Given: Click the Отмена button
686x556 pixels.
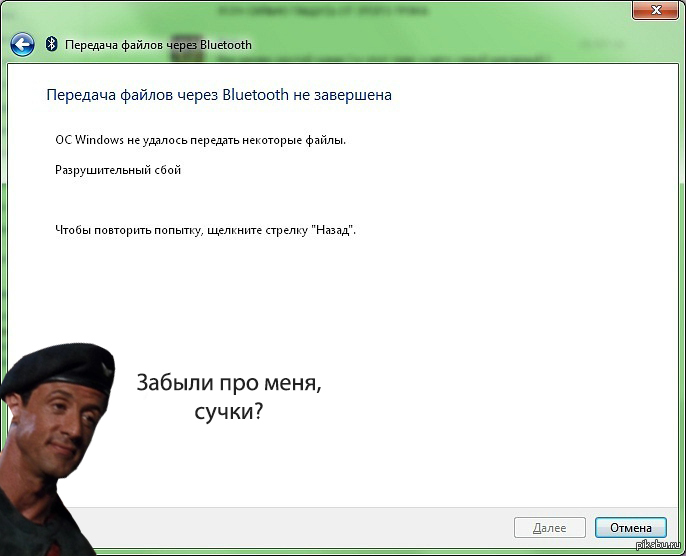Looking at the screenshot, I should 630,528.
